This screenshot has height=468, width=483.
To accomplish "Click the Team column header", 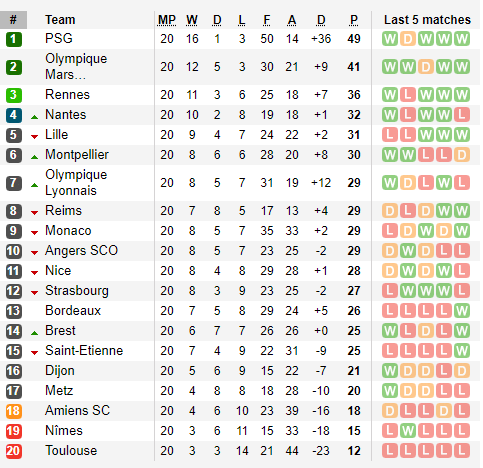I will tap(60, 20).
